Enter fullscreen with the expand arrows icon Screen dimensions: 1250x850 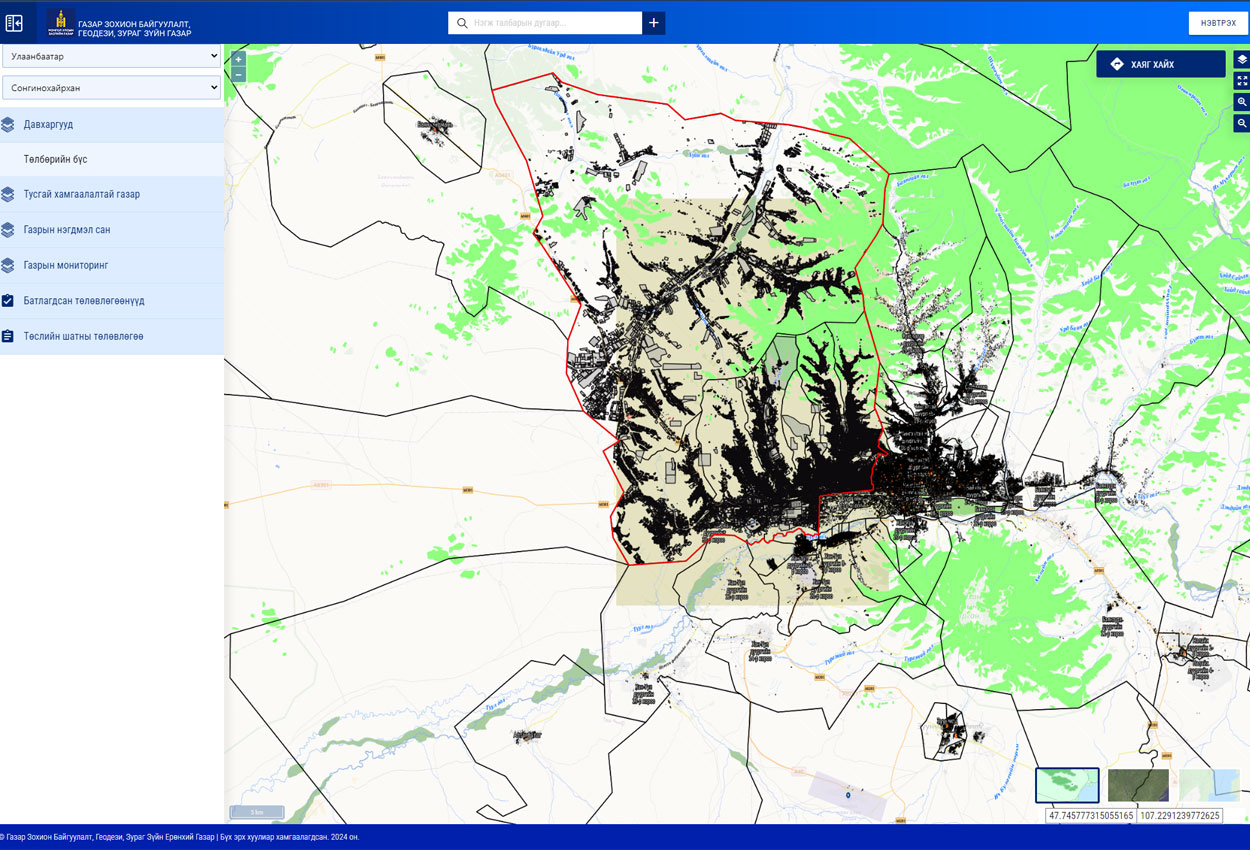click(x=1241, y=81)
